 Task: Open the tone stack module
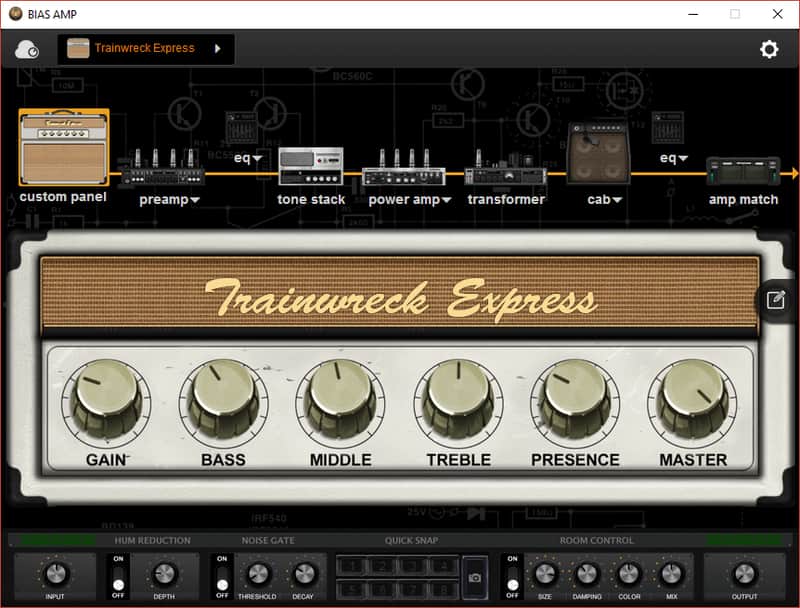pos(311,166)
